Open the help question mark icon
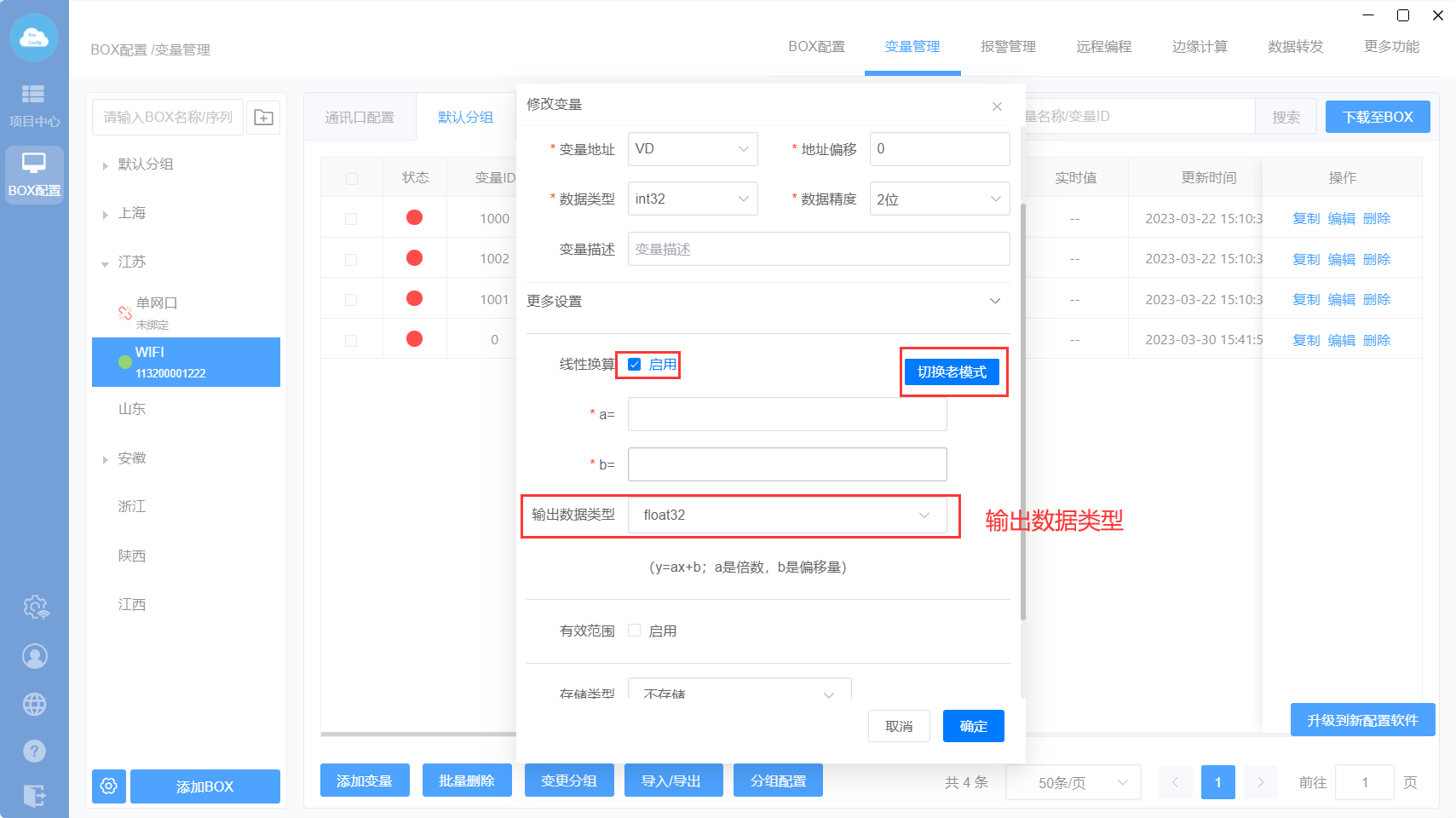 coord(35,751)
